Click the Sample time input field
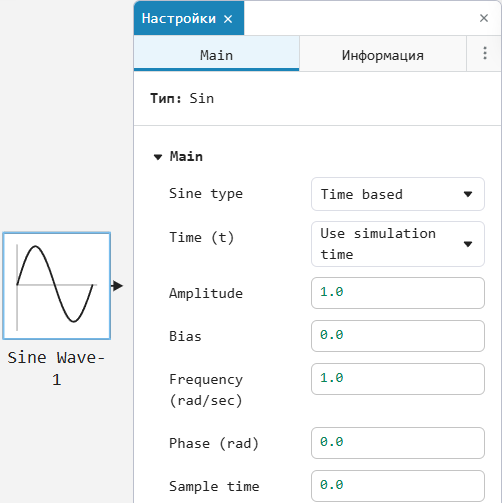 pyautogui.click(x=398, y=486)
